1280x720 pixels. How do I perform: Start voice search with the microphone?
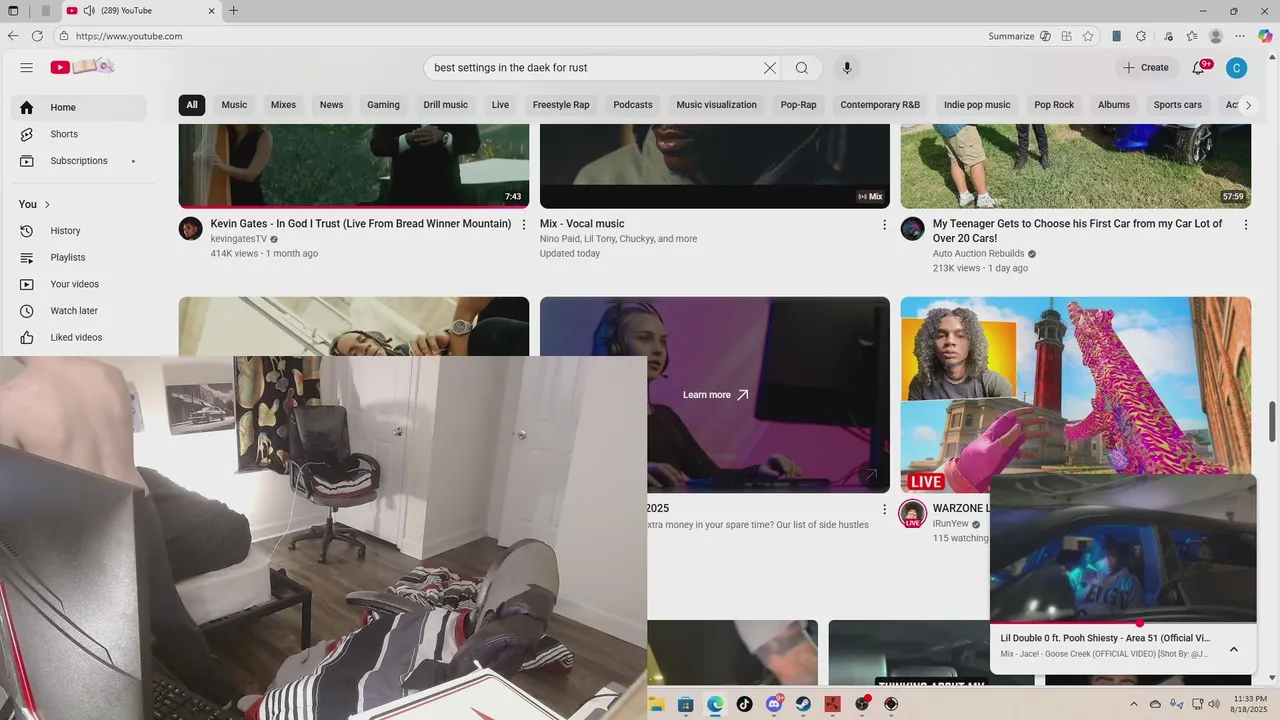click(x=847, y=68)
